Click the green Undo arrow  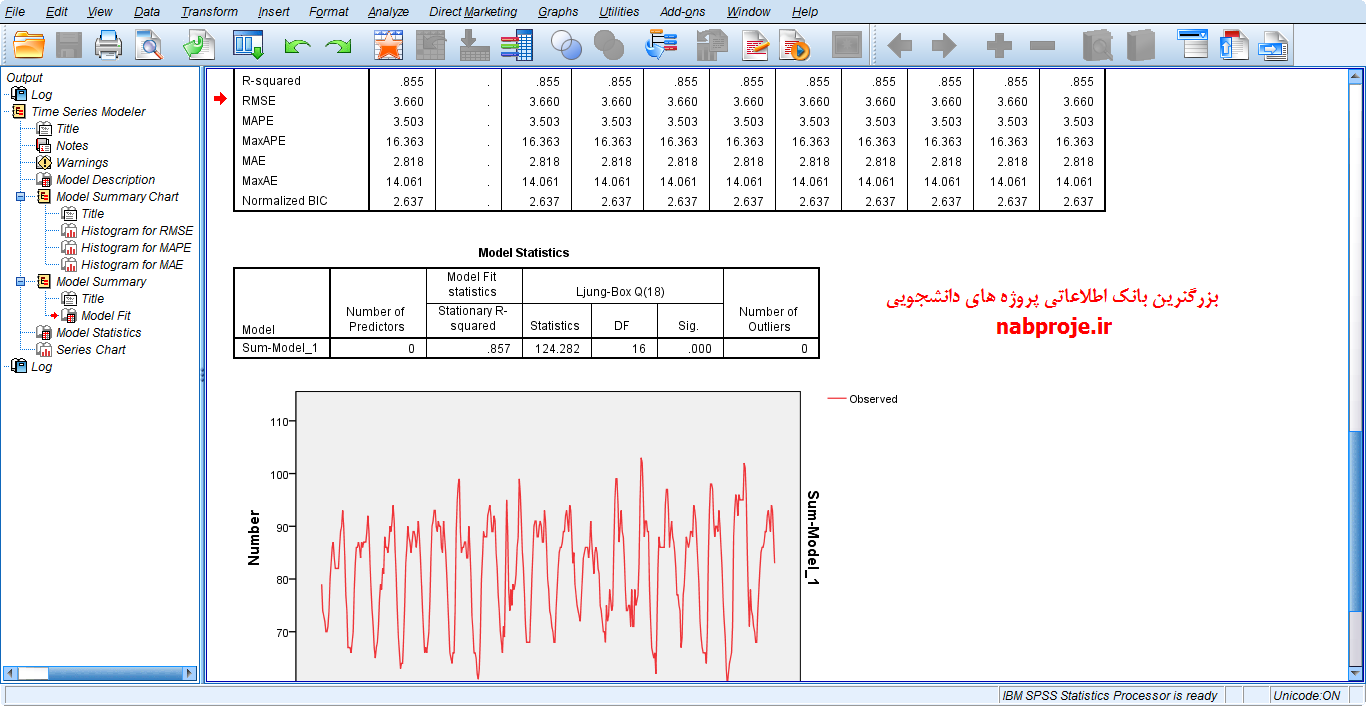297,46
